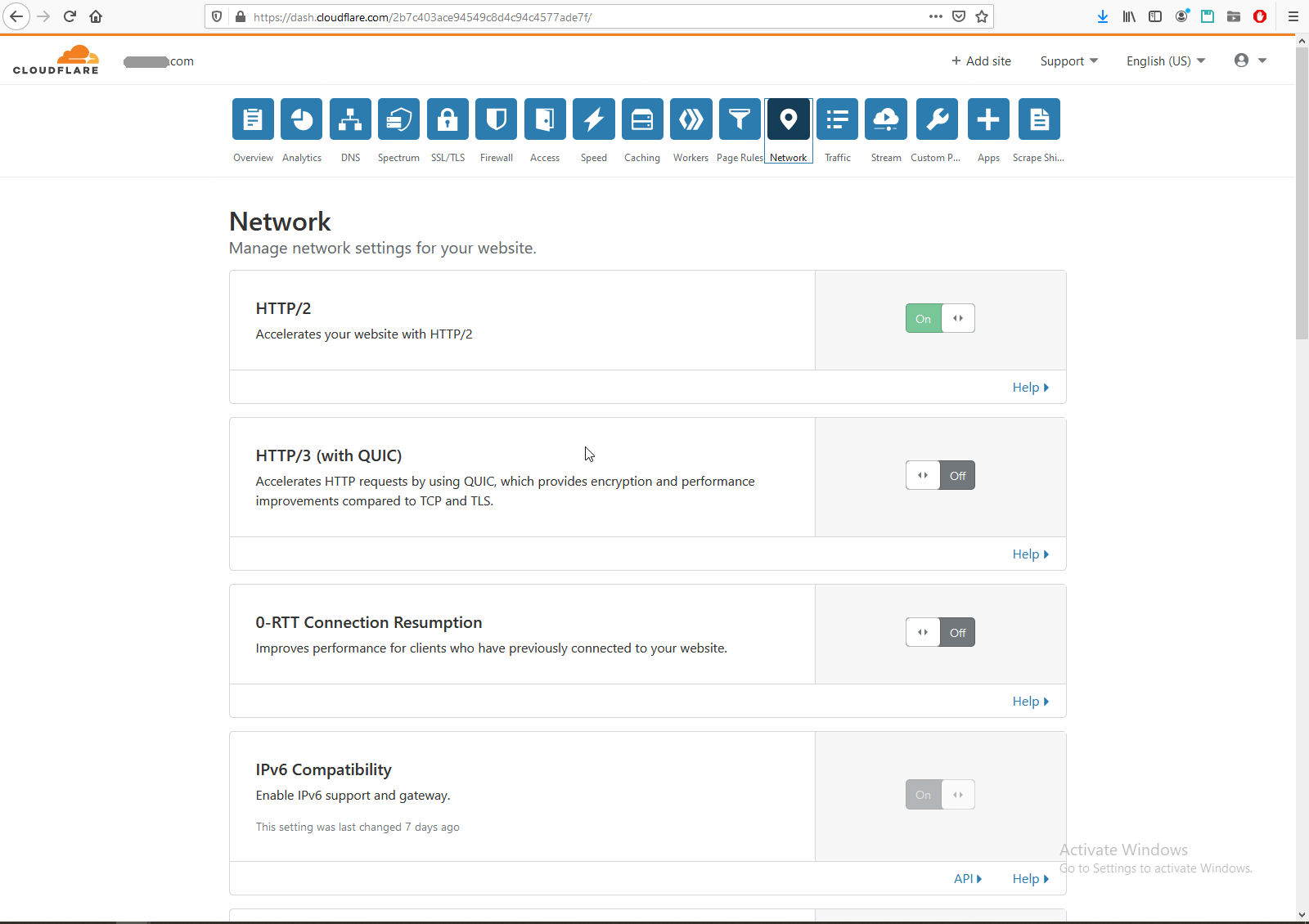Open the English (US) language dropdown

(1165, 61)
